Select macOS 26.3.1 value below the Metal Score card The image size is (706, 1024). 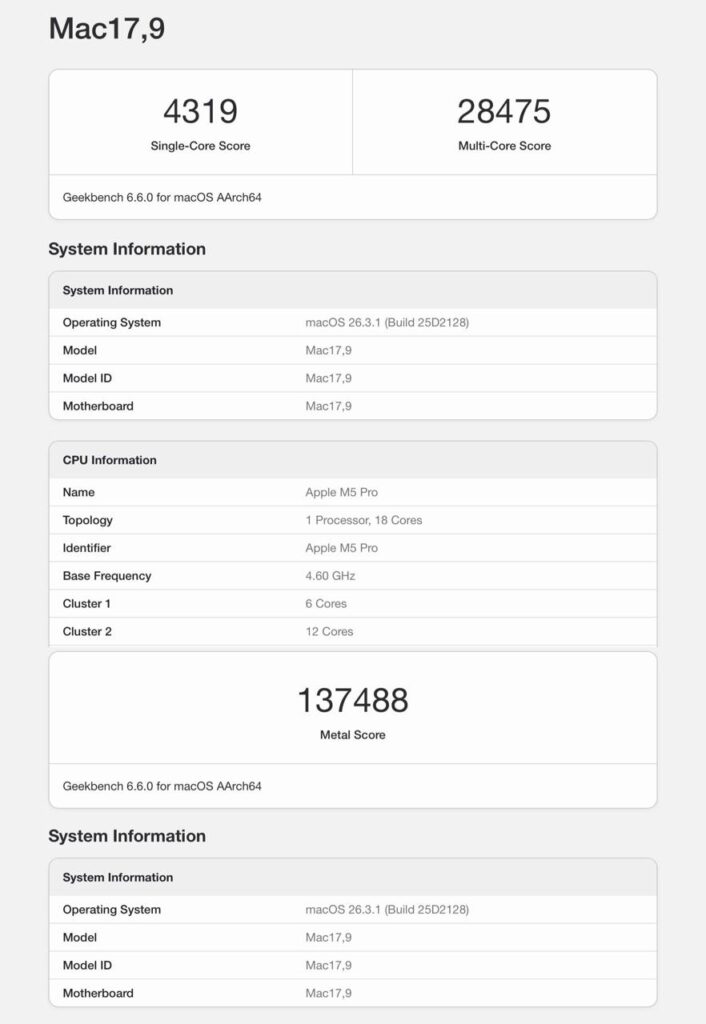[x=387, y=910]
